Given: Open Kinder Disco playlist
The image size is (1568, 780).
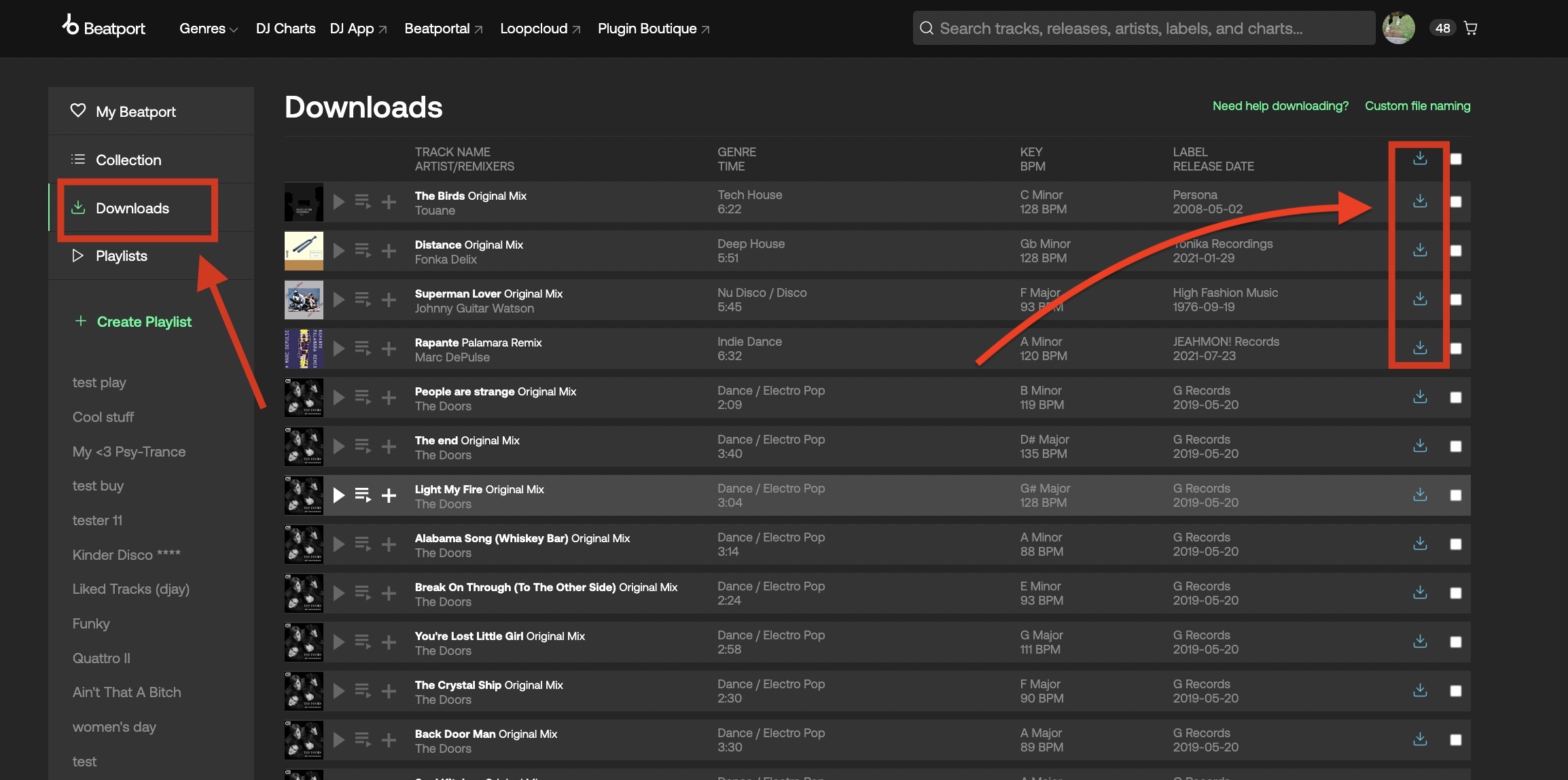Looking at the screenshot, I should coord(126,555).
